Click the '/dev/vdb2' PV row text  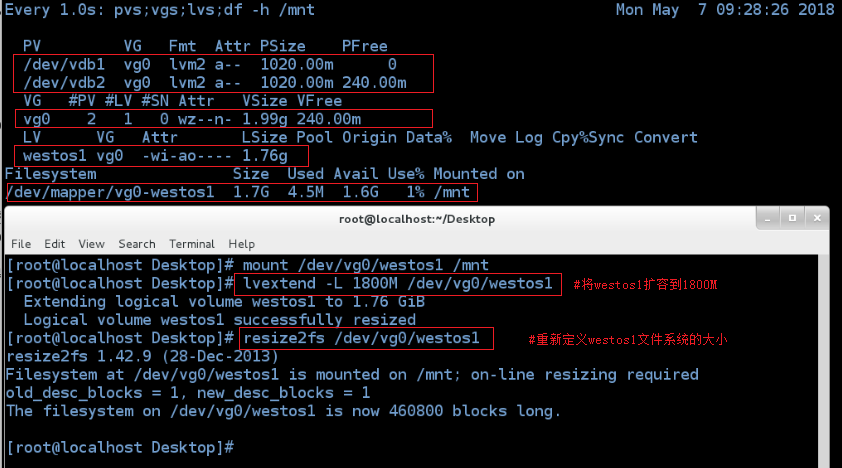tap(215, 83)
